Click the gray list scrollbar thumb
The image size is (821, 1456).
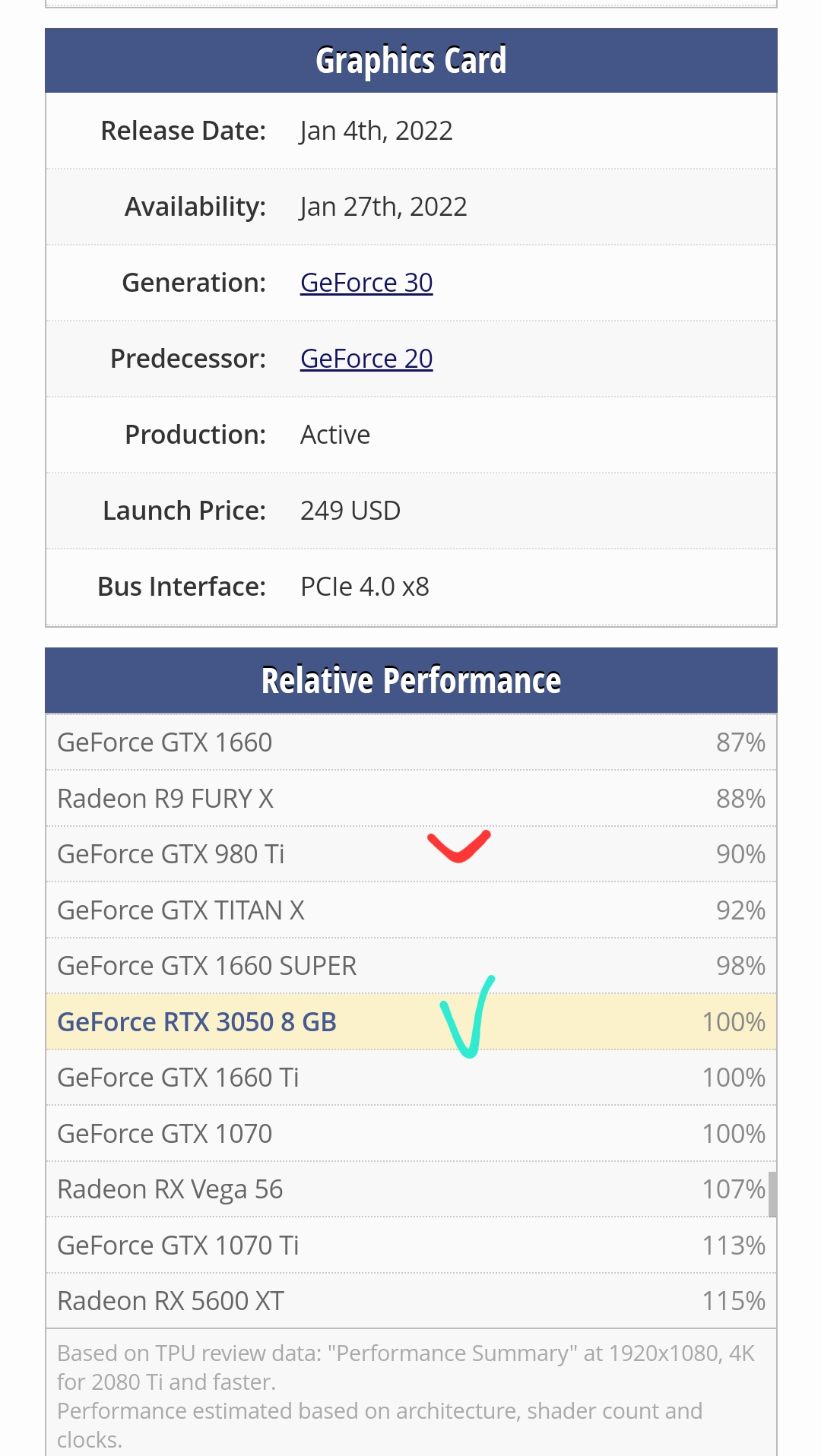tap(772, 1194)
